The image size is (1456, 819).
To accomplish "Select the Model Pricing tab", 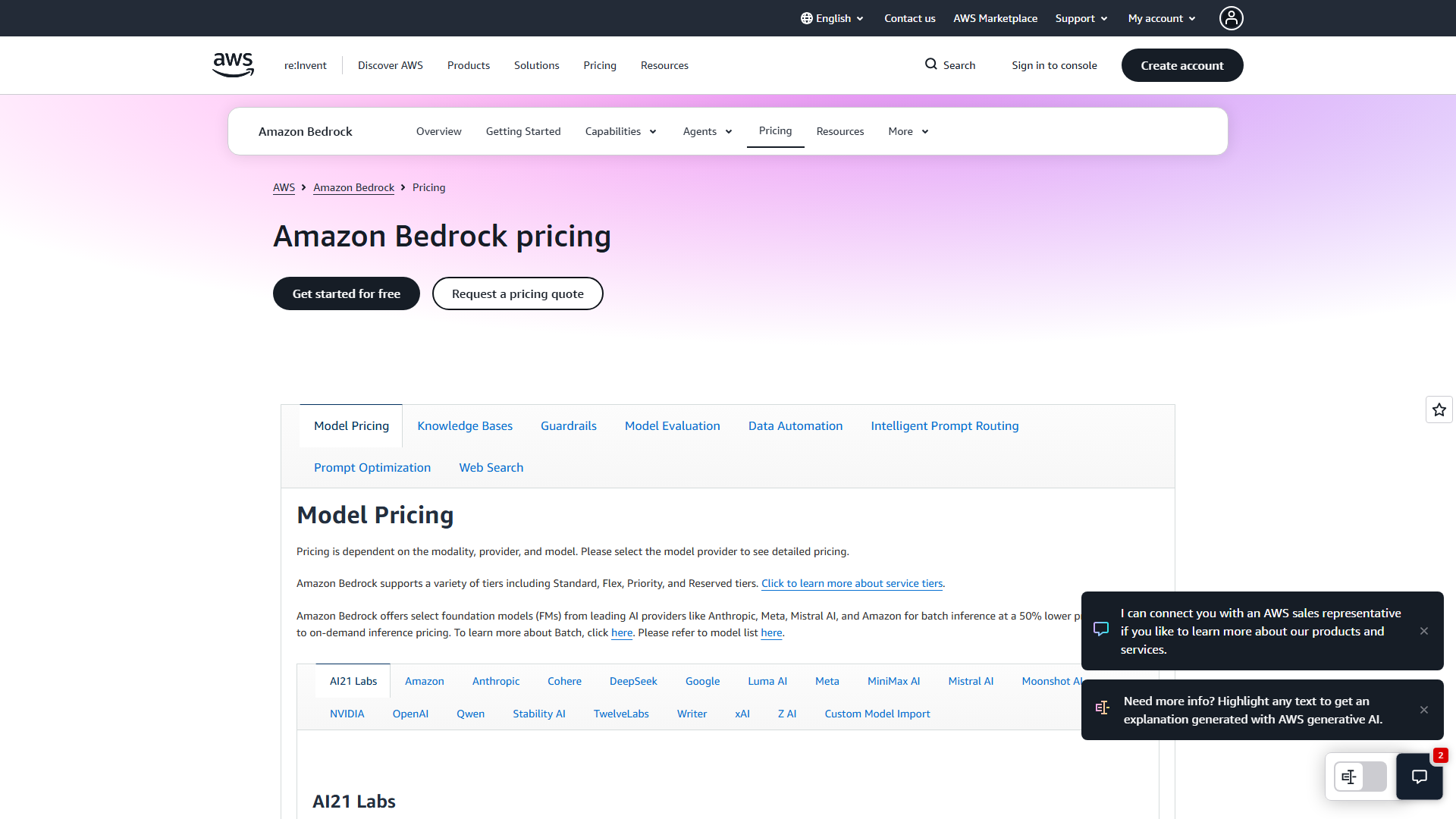I will pyautogui.click(x=351, y=425).
